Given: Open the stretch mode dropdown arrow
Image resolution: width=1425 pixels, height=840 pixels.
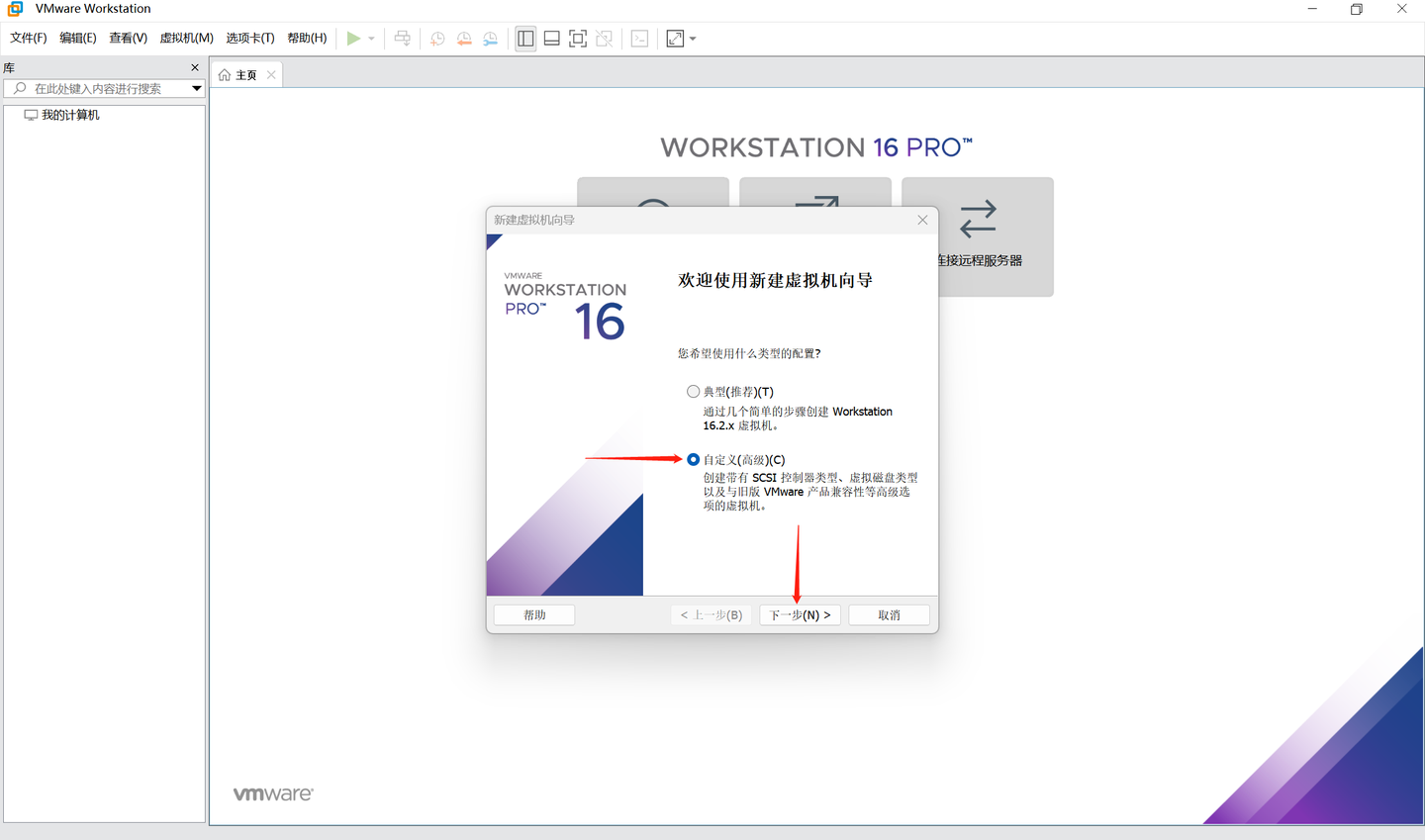Looking at the screenshot, I should (x=693, y=39).
